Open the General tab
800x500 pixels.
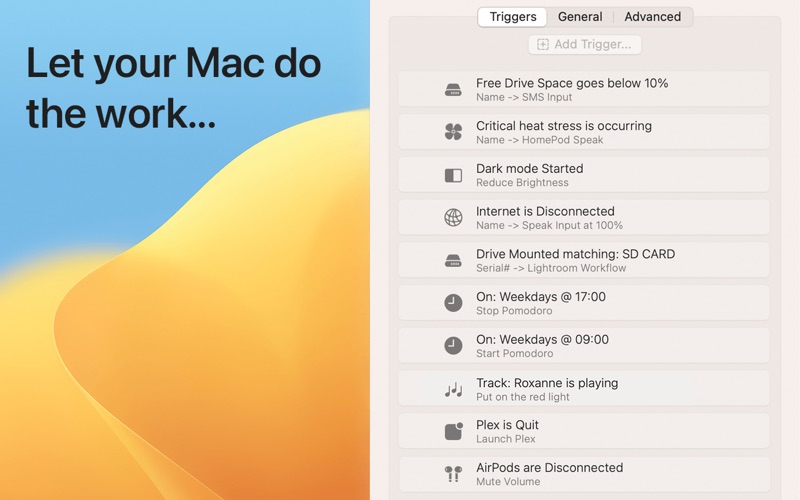pos(580,17)
